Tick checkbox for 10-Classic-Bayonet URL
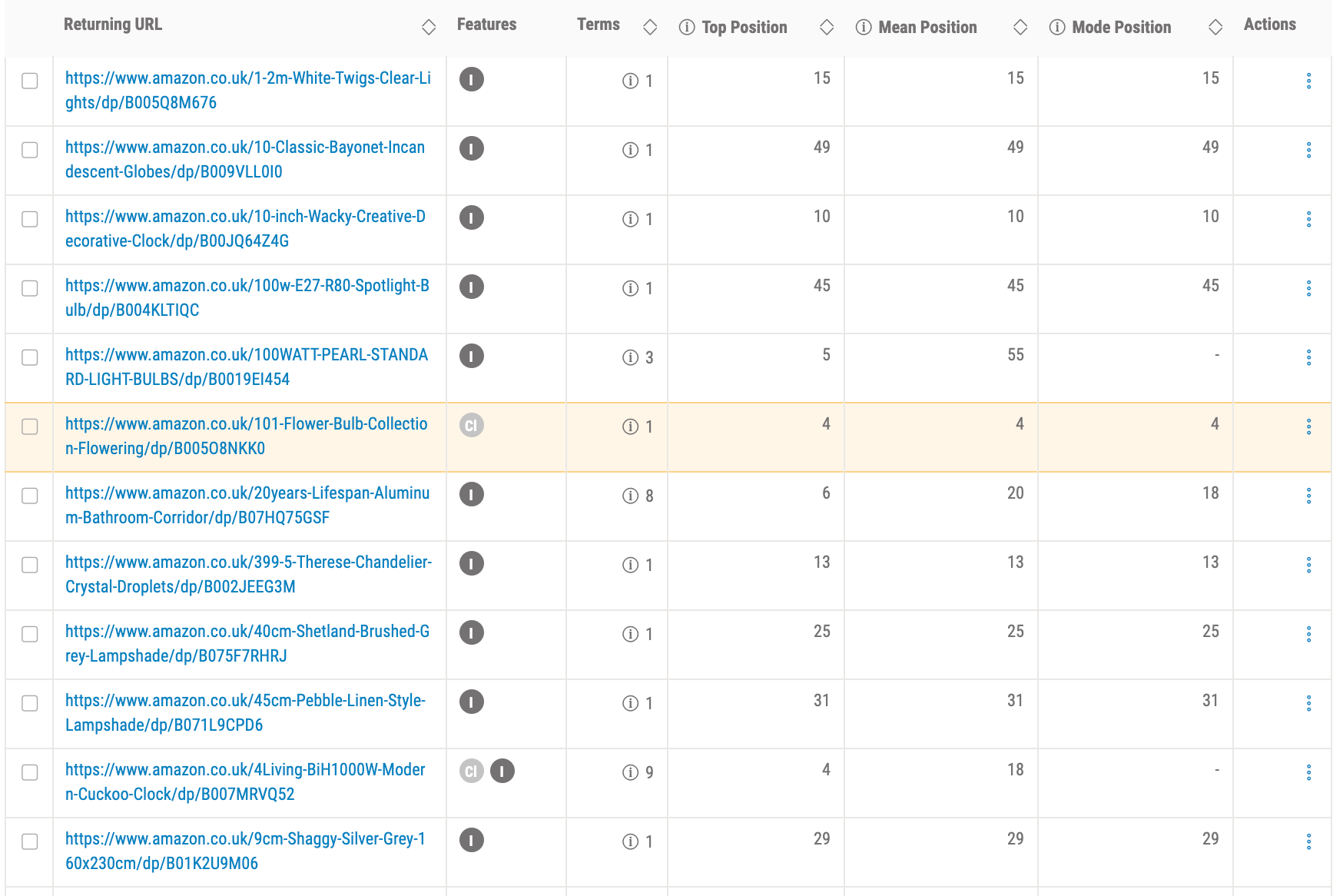 (30, 150)
